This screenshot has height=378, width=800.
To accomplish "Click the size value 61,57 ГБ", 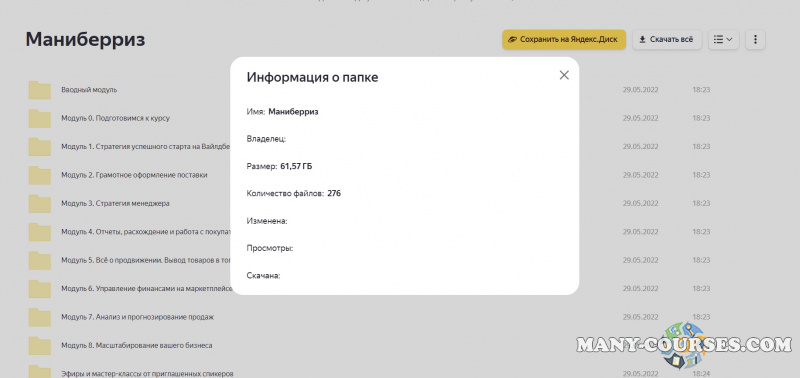I will [x=296, y=166].
